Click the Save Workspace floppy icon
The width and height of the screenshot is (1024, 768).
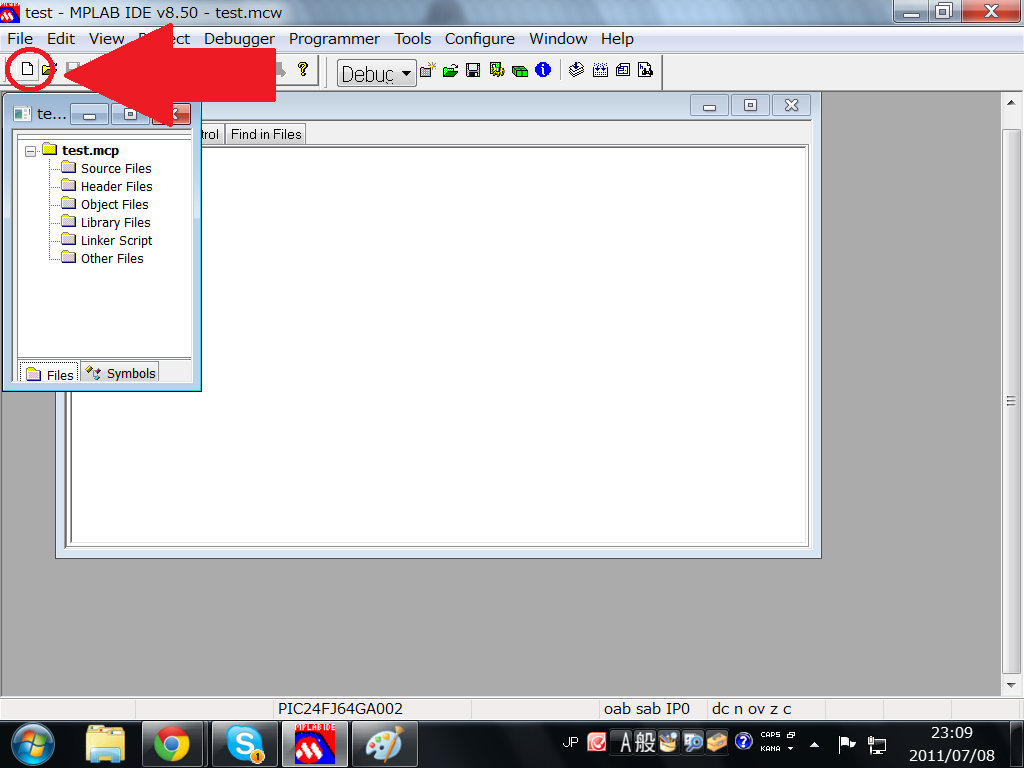click(x=473, y=70)
